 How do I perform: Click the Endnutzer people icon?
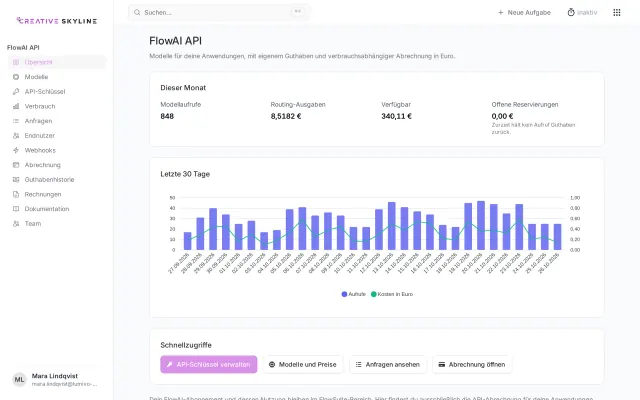pyautogui.click(x=16, y=136)
